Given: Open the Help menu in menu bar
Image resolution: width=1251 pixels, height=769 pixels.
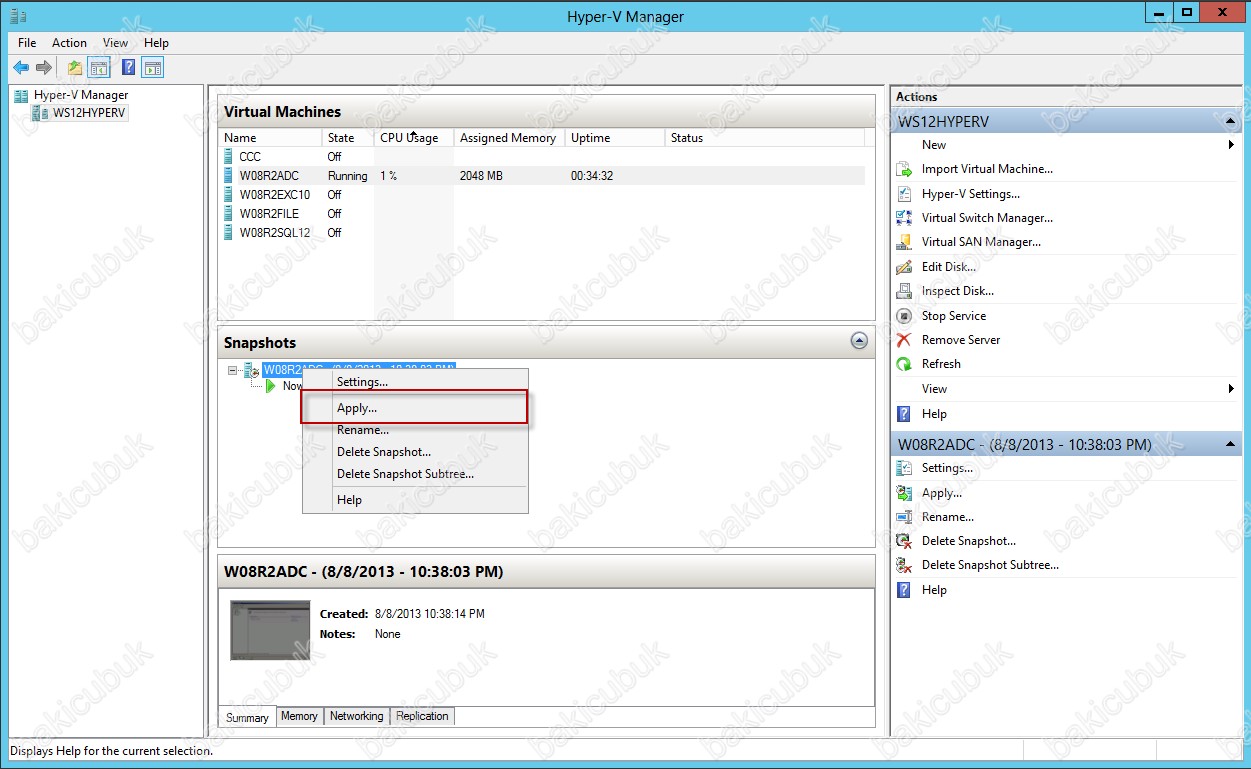Looking at the screenshot, I should pos(156,43).
